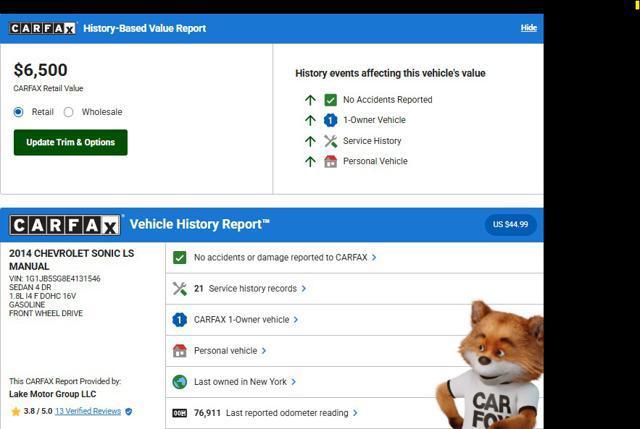Viewport: 640px width, 429px height.
Task: Click up arrow next to Service History
Action: pos(310,141)
